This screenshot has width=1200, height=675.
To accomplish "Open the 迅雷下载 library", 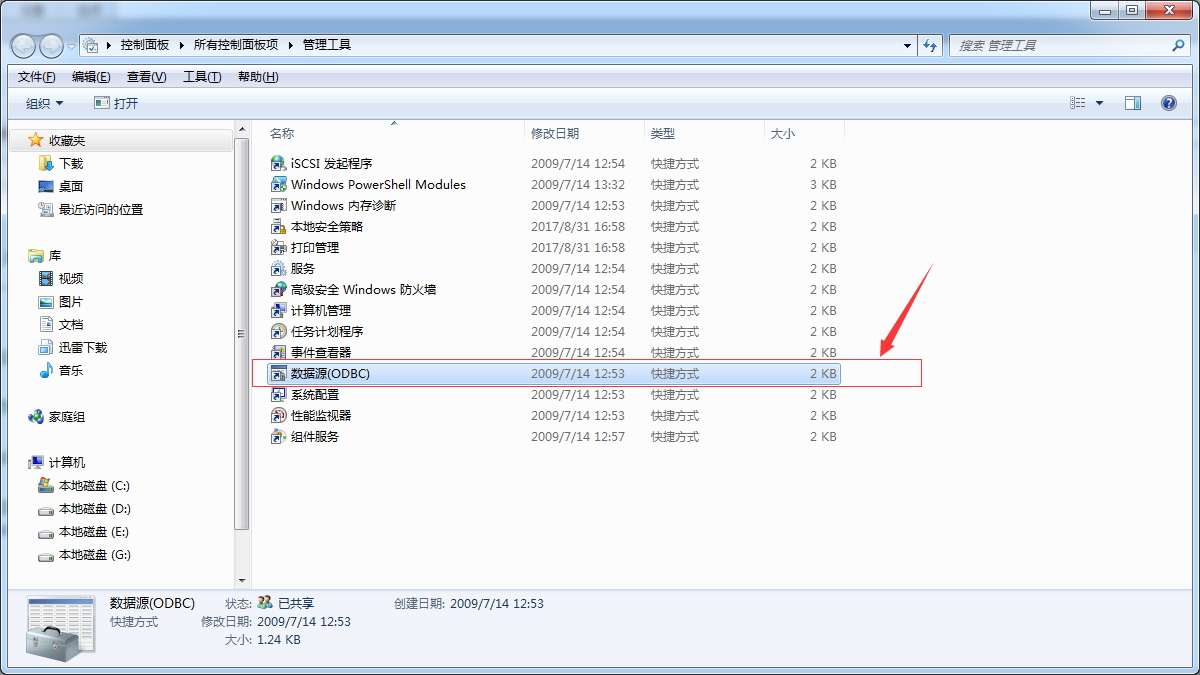I will [72, 347].
